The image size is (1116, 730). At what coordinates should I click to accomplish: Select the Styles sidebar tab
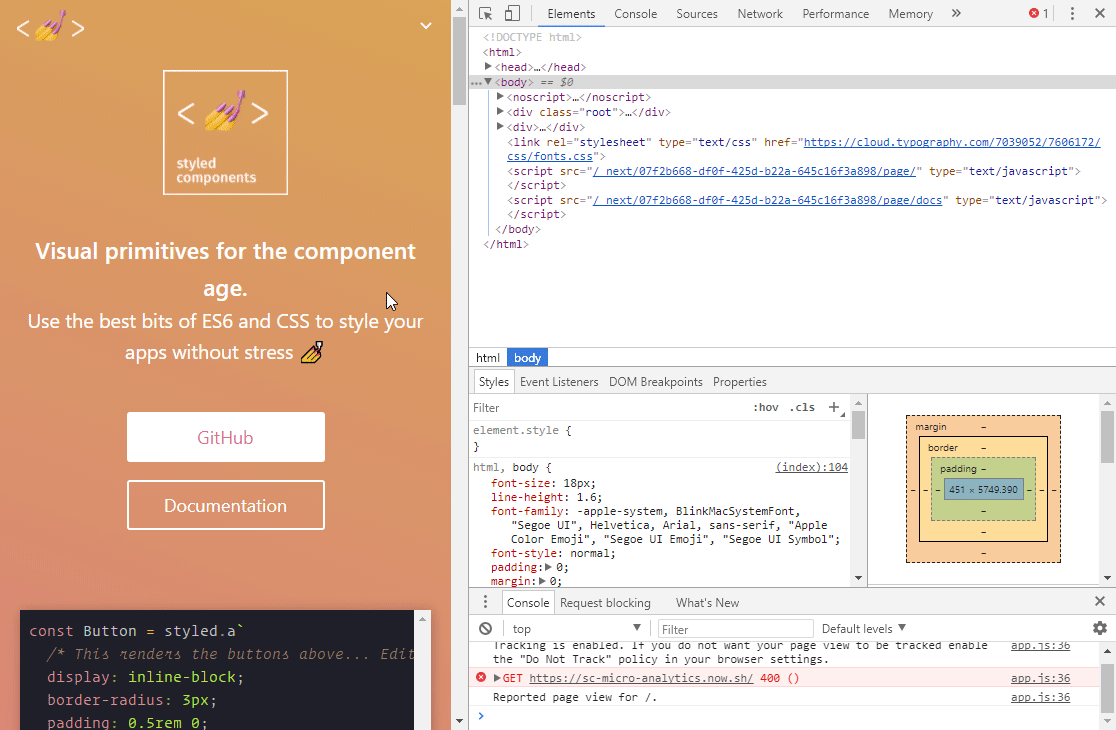pyautogui.click(x=493, y=381)
